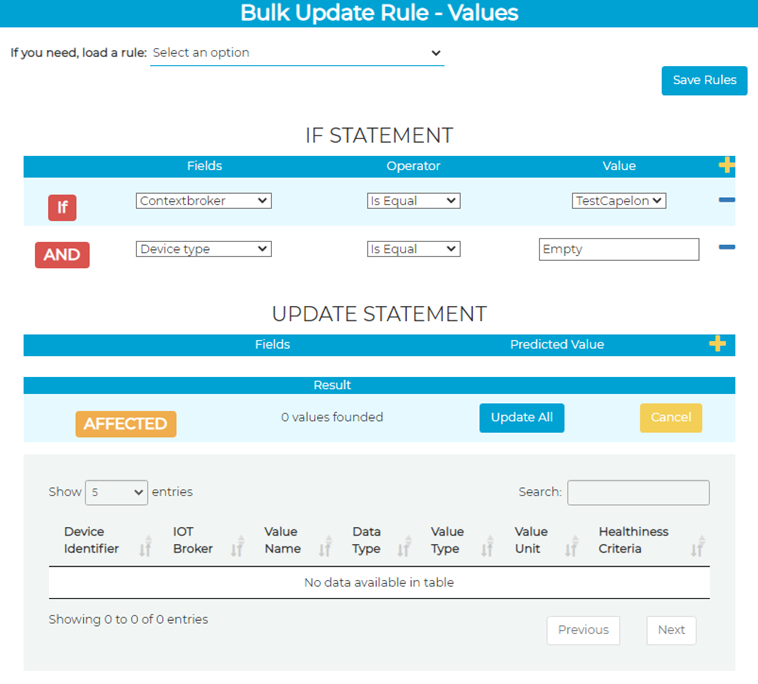Open the show entries count dropdown
Screen dimensions: 758x684
pyautogui.click(x=116, y=492)
